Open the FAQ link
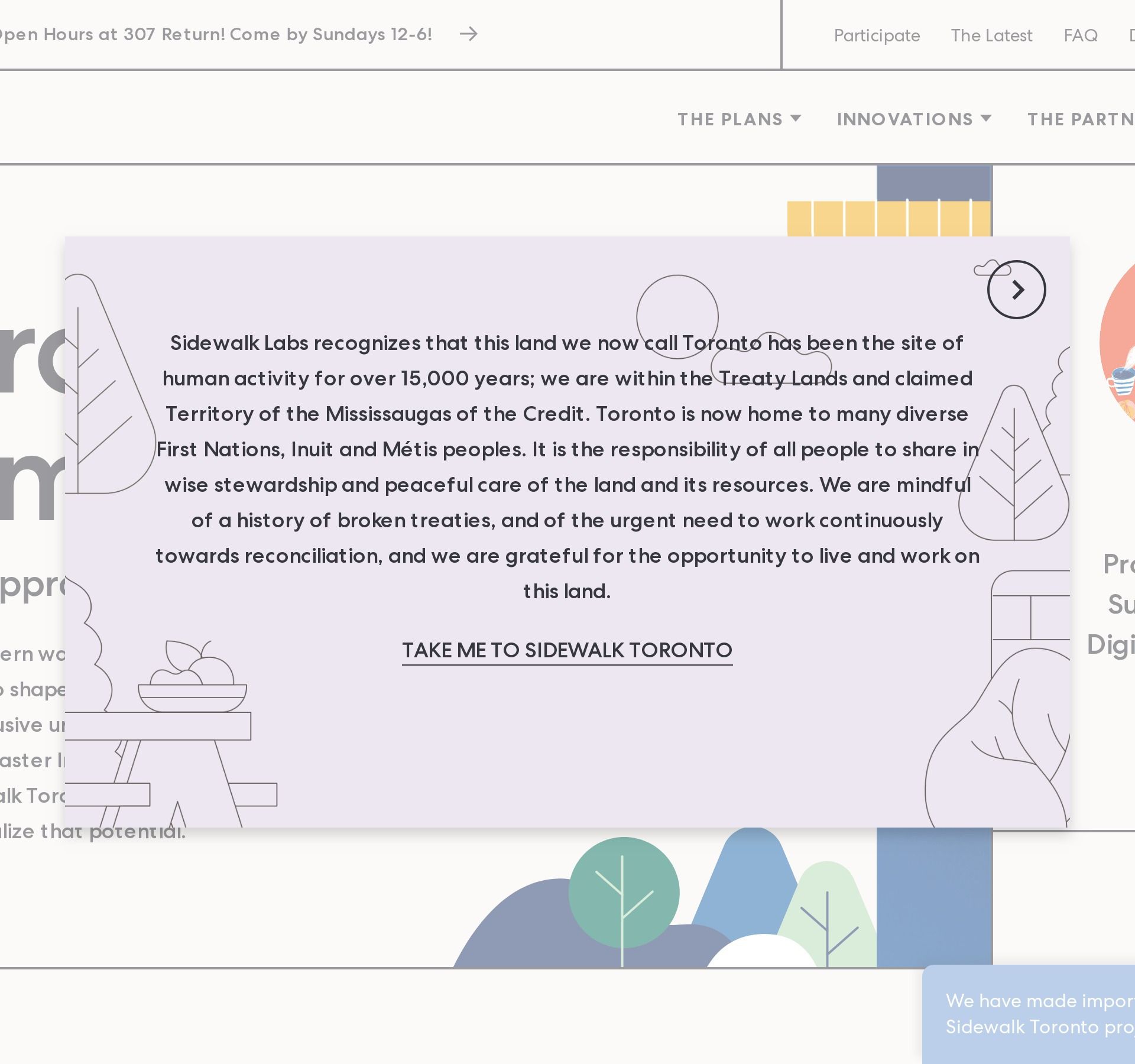This screenshot has height=1064, width=1135. (1081, 35)
